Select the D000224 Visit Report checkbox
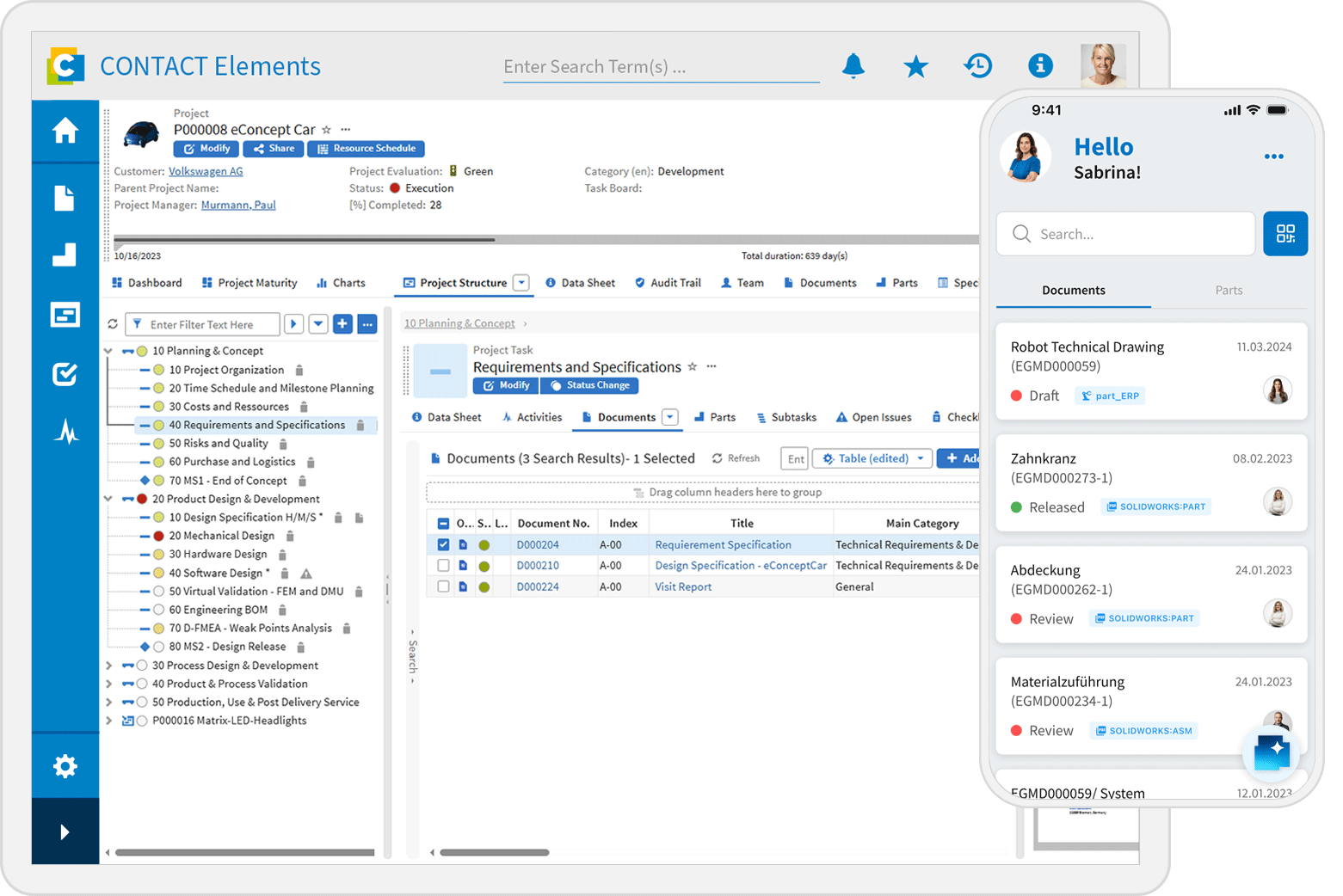 click(x=443, y=587)
